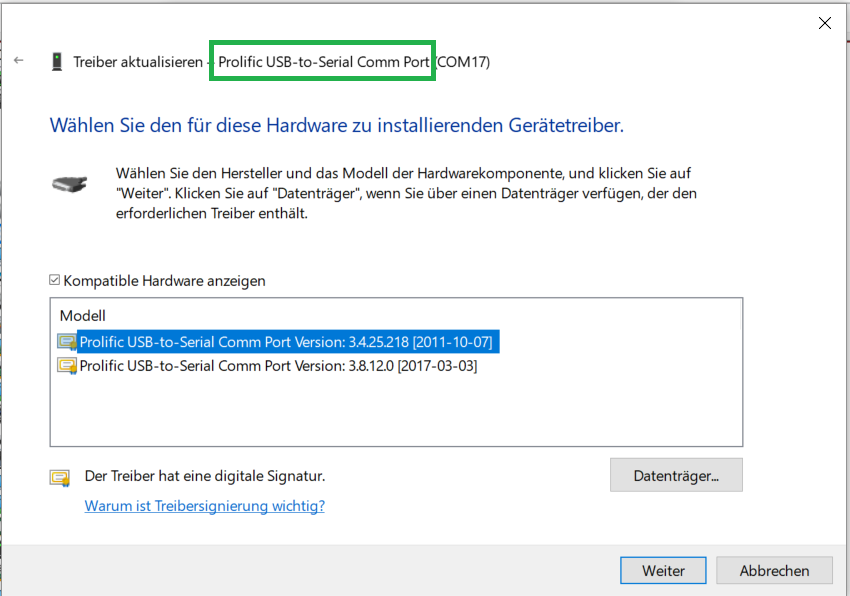The height and width of the screenshot is (596, 850).
Task: Click the heading Wählen Sie den Gerätetreiber
Action: tap(337, 125)
